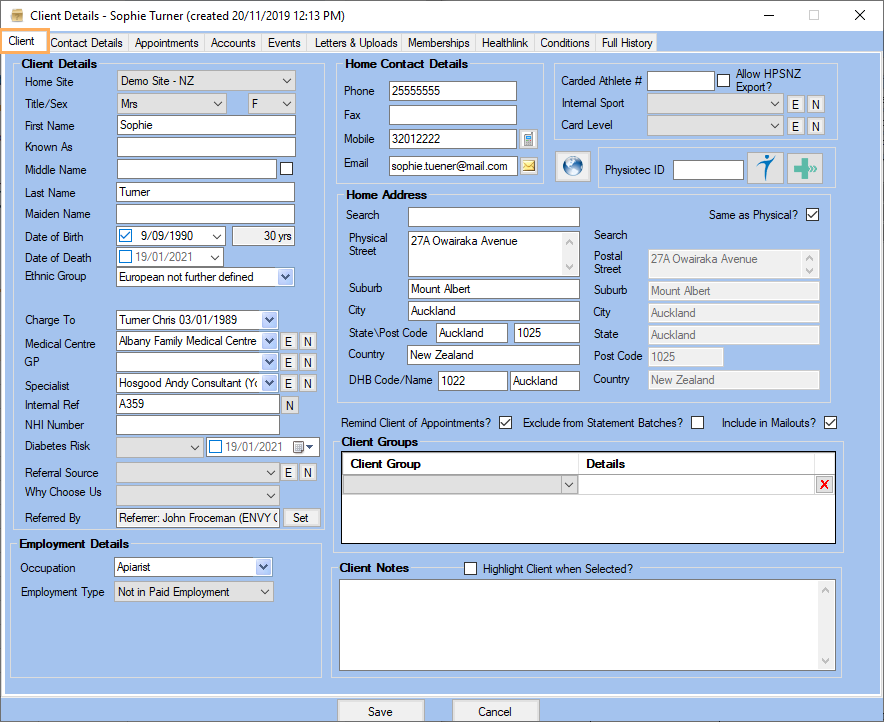The image size is (884, 722).
Task: Open the Accounts tab
Action: (233, 43)
